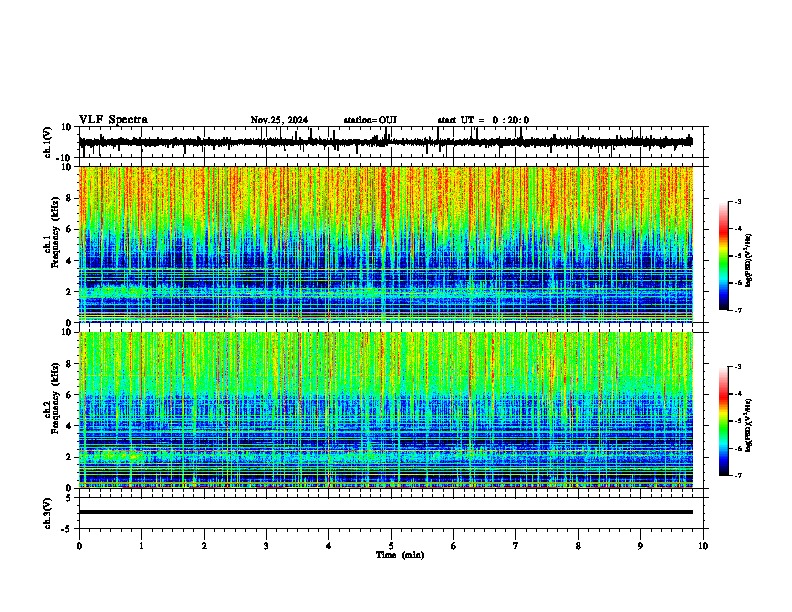Click the 'ch.3(V)' axis label

click(x=48, y=514)
